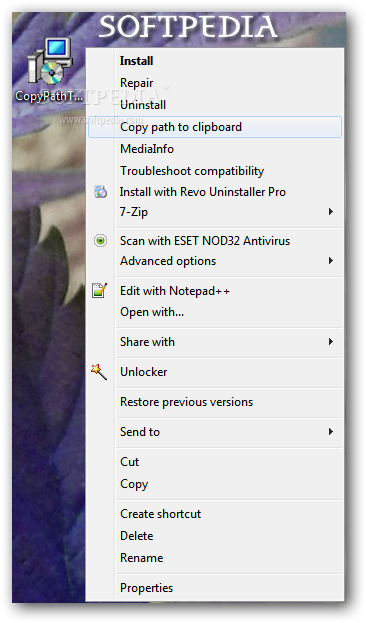Click the Revo Uninstaller Pro icon
The height and width of the screenshot is (623, 366).
(x=100, y=192)
